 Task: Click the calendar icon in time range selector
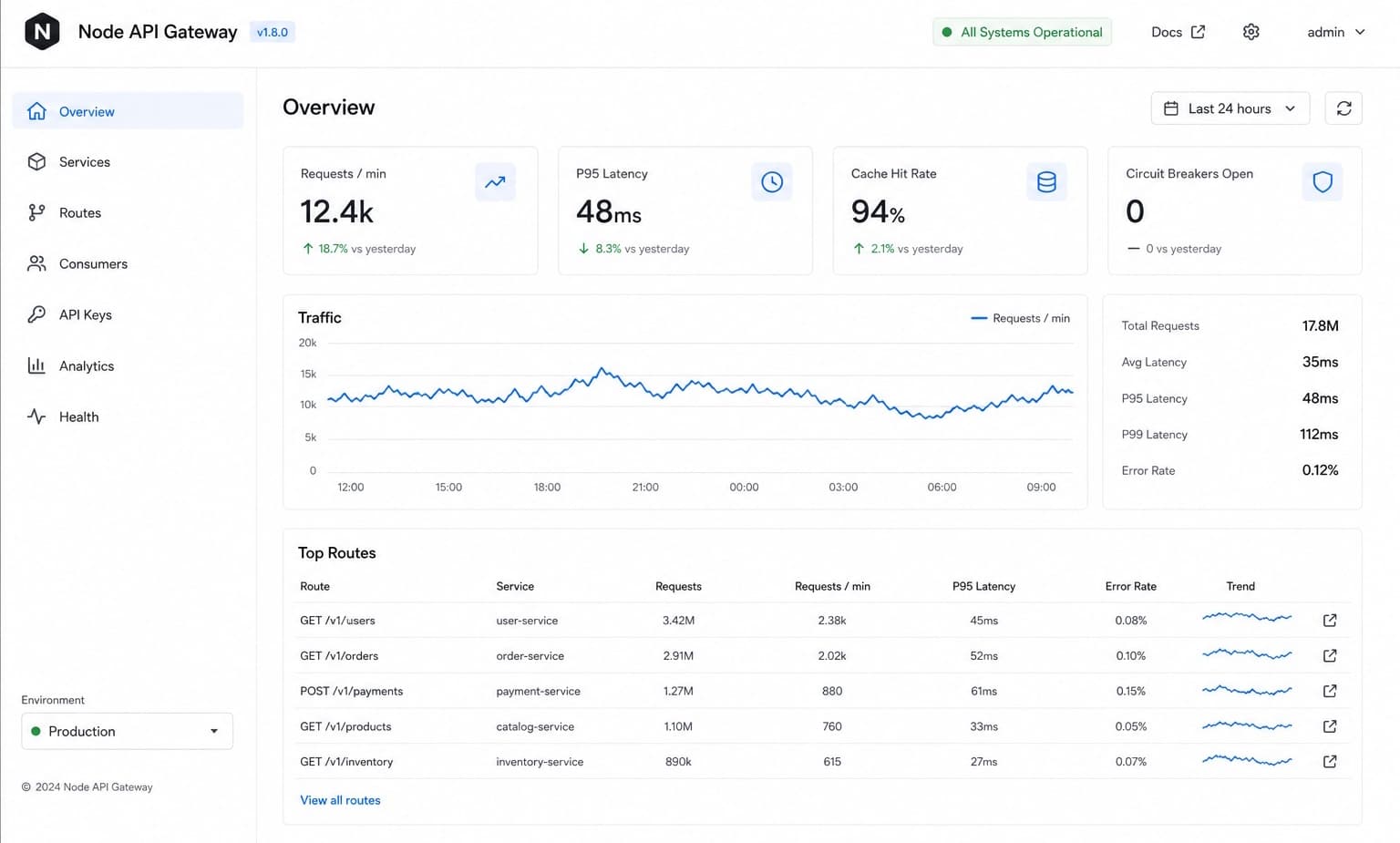(1171, 108)
